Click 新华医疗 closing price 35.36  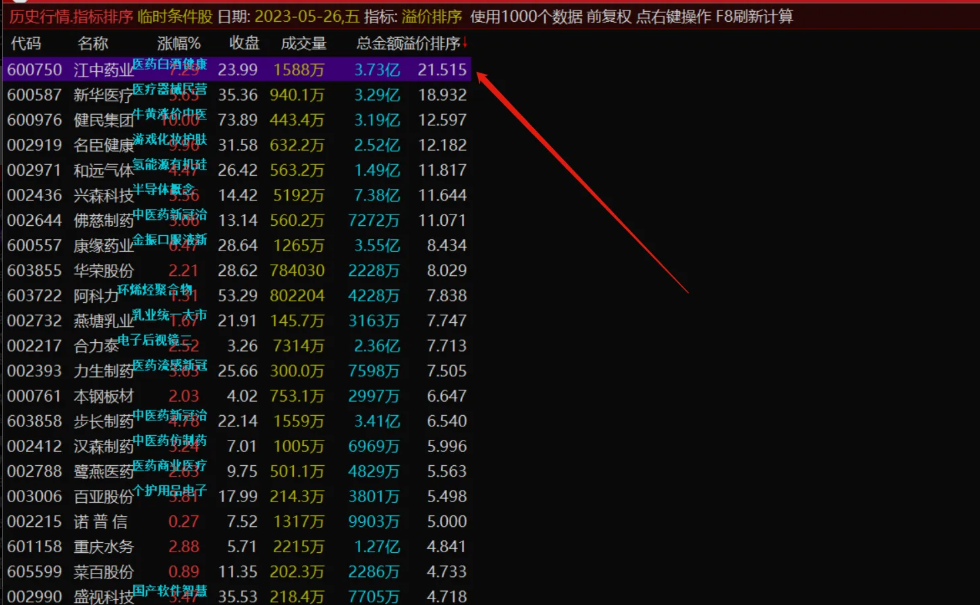[x=238, y=95]
